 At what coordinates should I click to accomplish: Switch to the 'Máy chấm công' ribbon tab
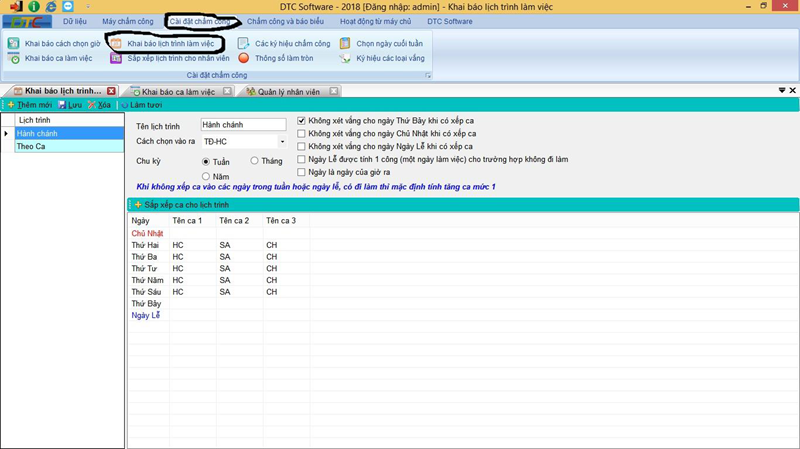point(128,21)
